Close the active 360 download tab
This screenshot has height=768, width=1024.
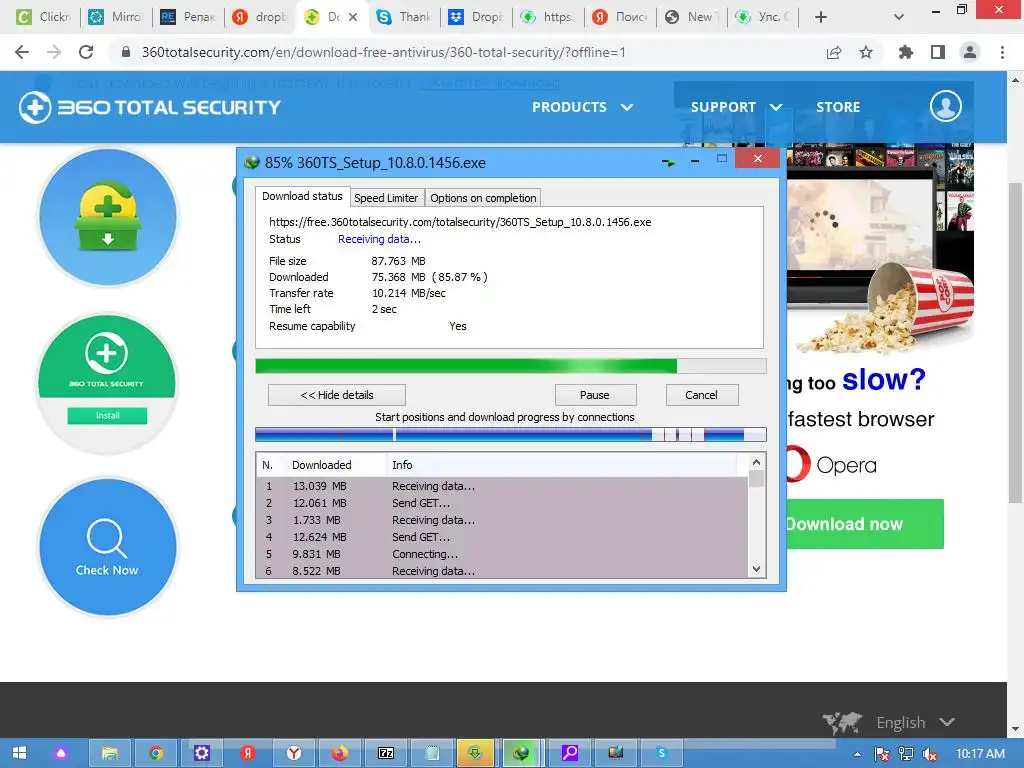[x=353, y=17]
